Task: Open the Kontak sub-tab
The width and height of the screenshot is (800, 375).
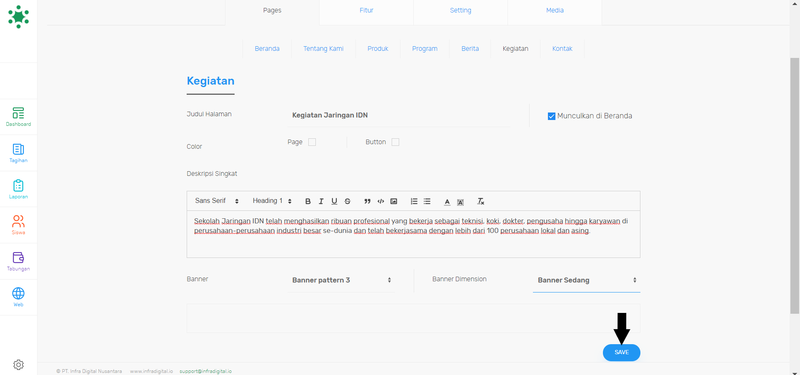Action: [x=562, y=49]
